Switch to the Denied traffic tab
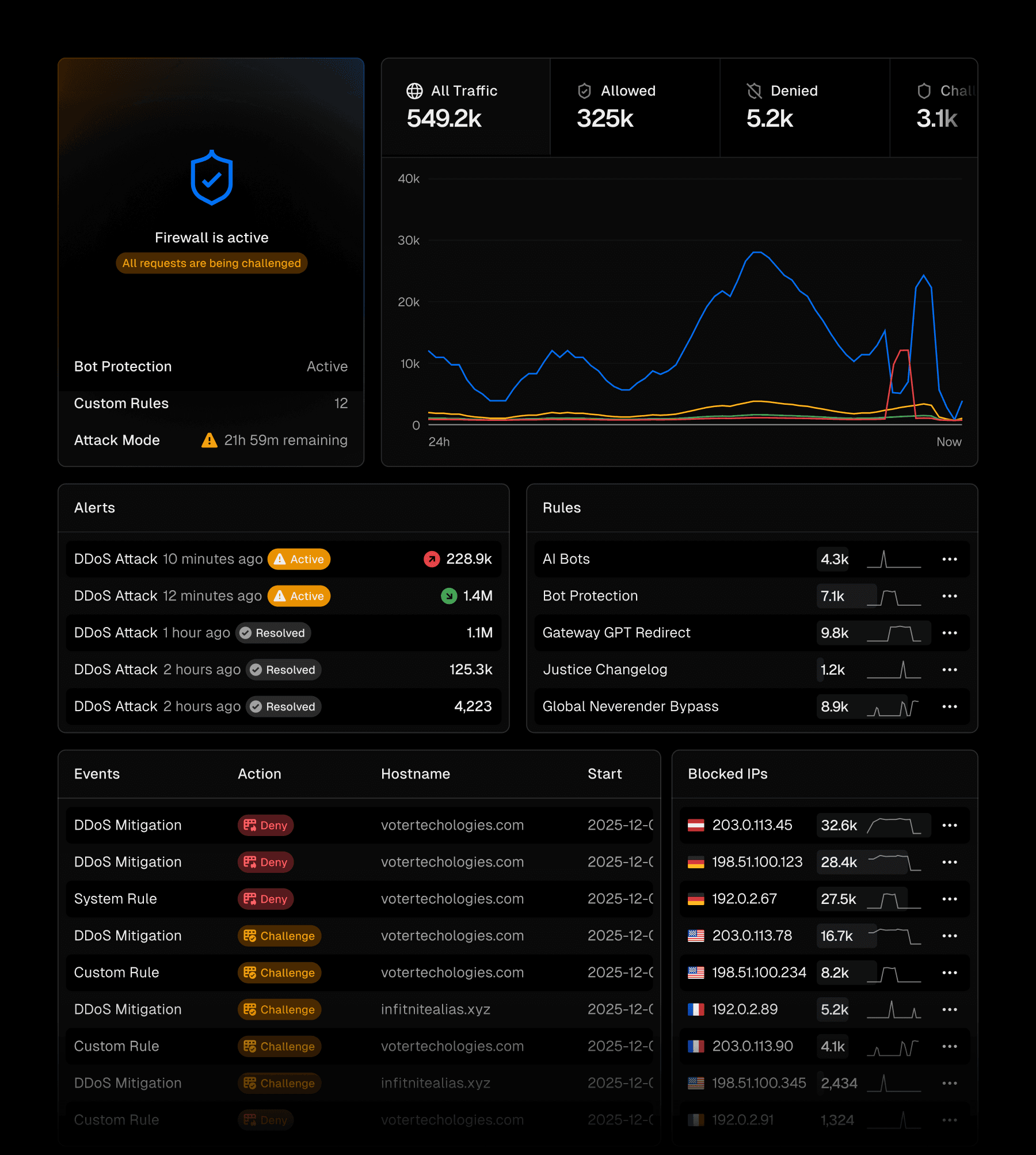 (x=804, y=107)
